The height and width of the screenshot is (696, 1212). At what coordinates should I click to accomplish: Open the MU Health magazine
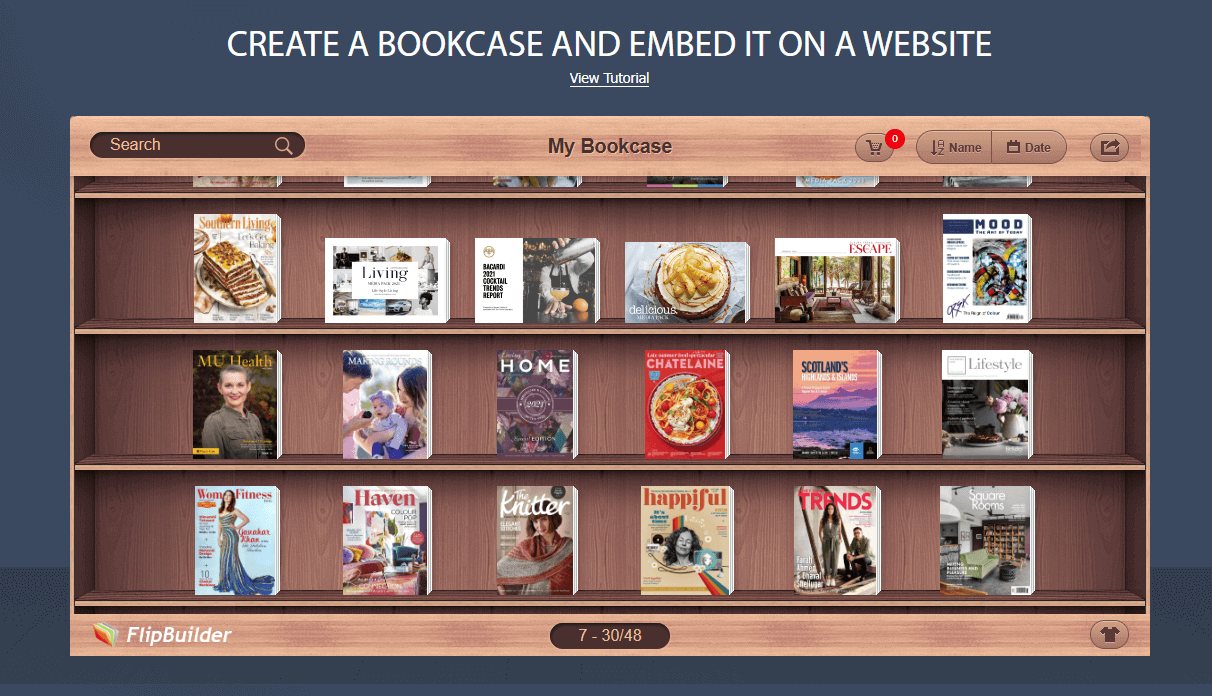(237, 404)
